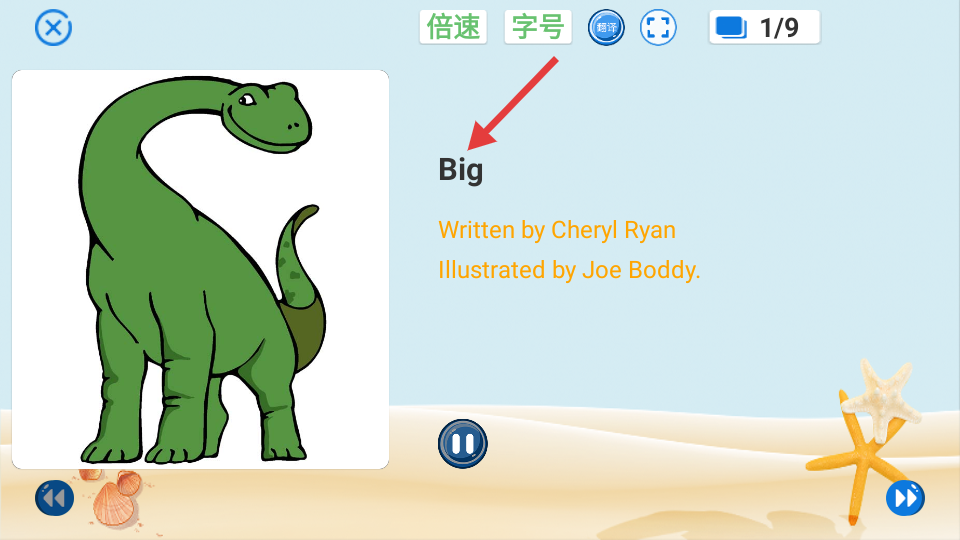Toggle the 翻译 translation button

tap(606, 28)
